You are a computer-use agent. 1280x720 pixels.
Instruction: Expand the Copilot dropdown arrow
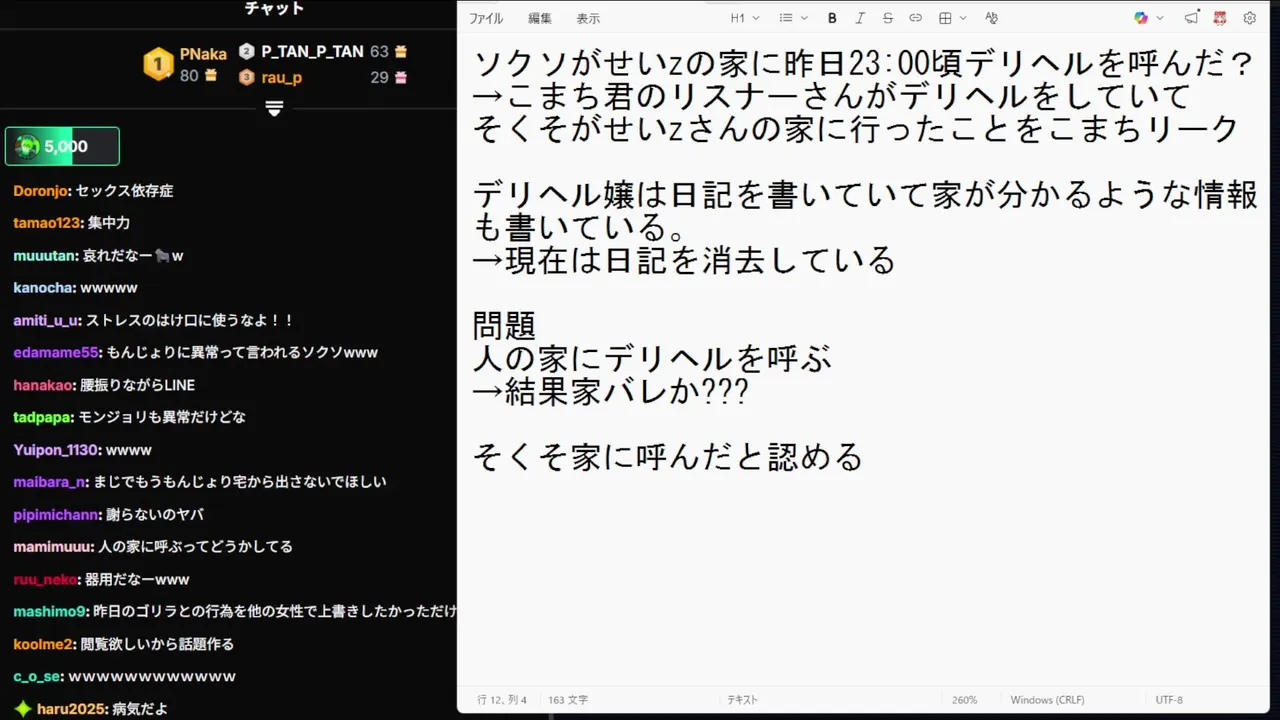click(1160, 18)
